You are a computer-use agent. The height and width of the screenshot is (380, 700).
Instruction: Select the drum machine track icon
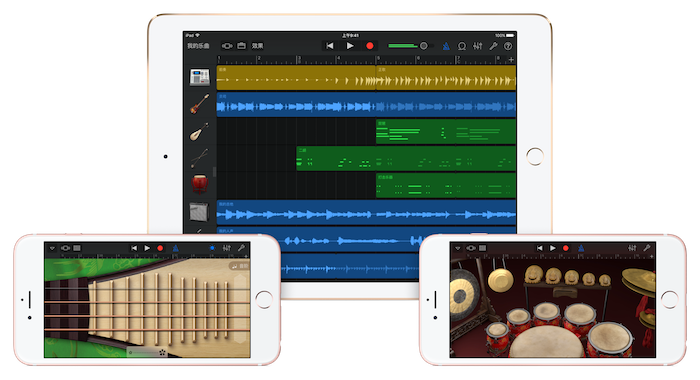point(200,77)
